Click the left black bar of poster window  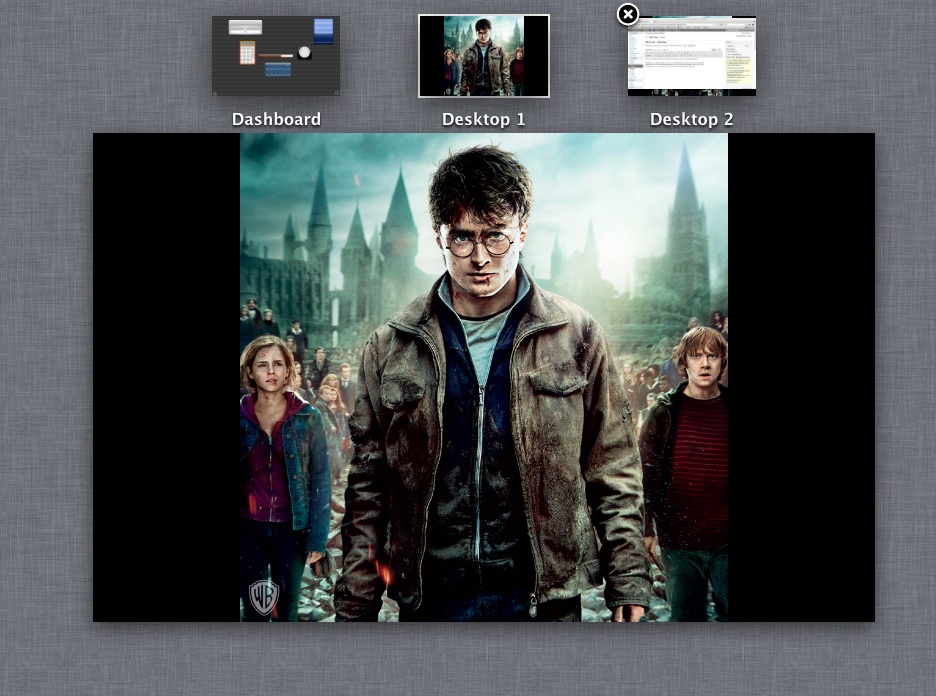coord(166,377)
